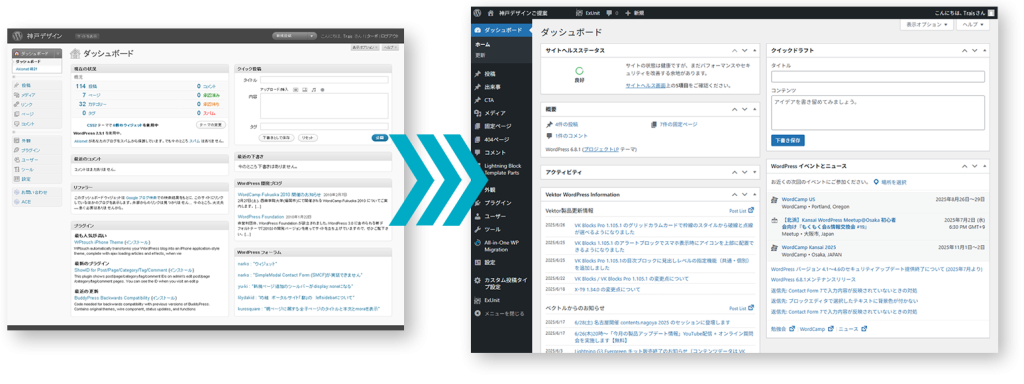The image size is (1024, 384).
Task: Click WordPress logo in new dashboard admin bar
Action: coord(477,12)
